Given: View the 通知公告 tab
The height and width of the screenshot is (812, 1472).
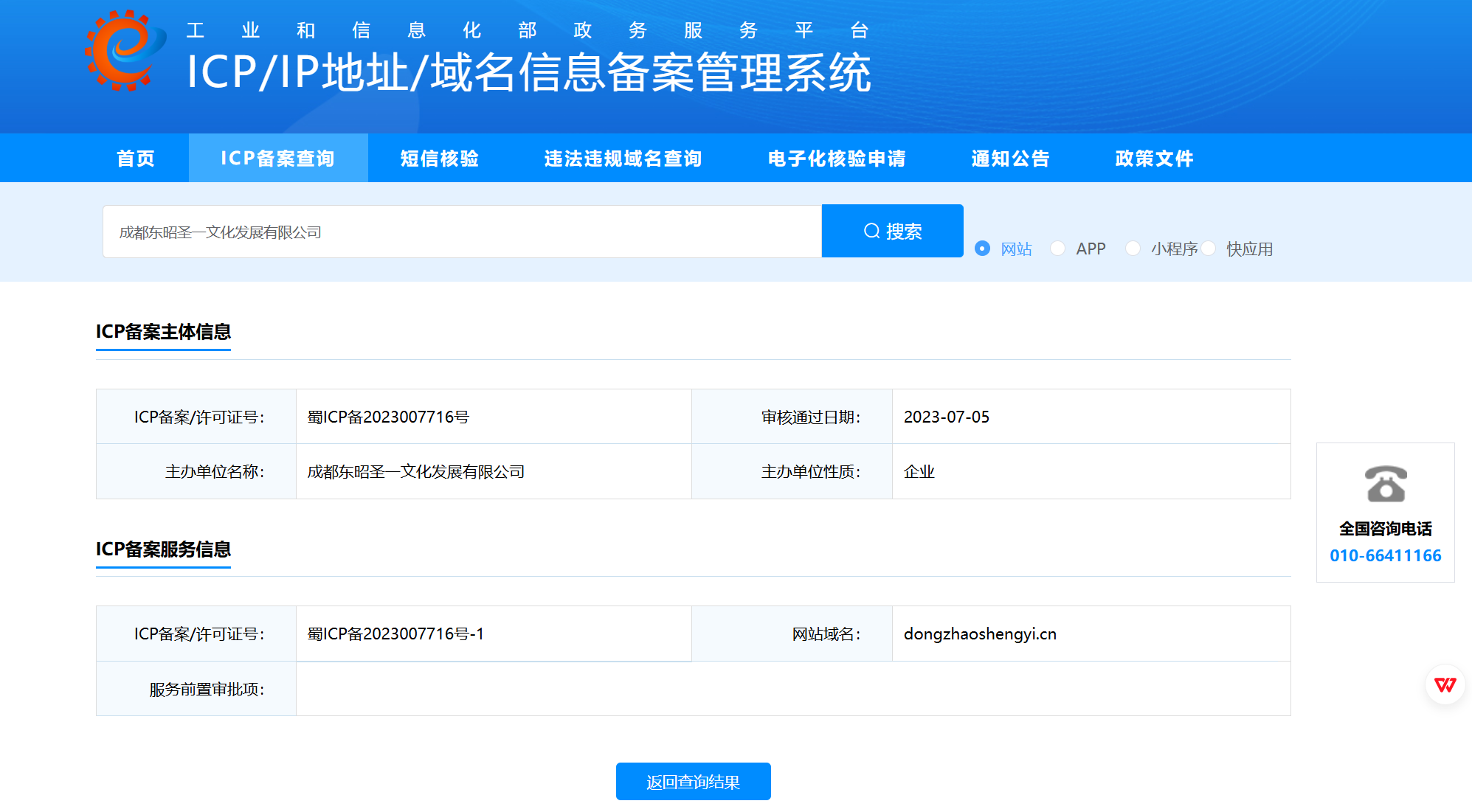Looking at the screenshot, I should (1010, 159).
